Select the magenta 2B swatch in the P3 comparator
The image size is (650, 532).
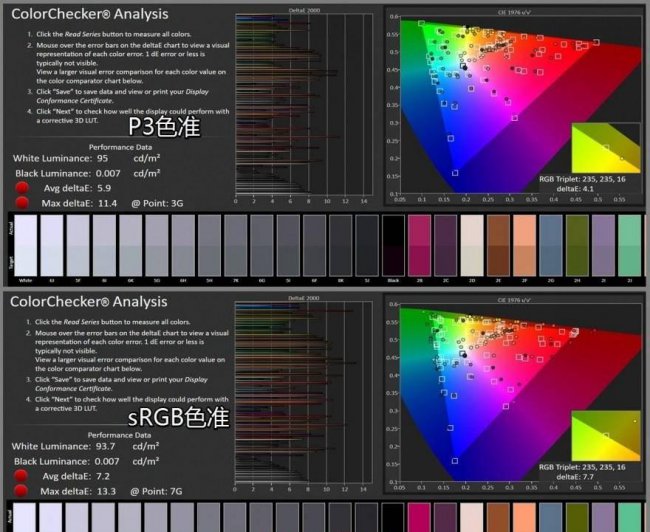point(420,245)
